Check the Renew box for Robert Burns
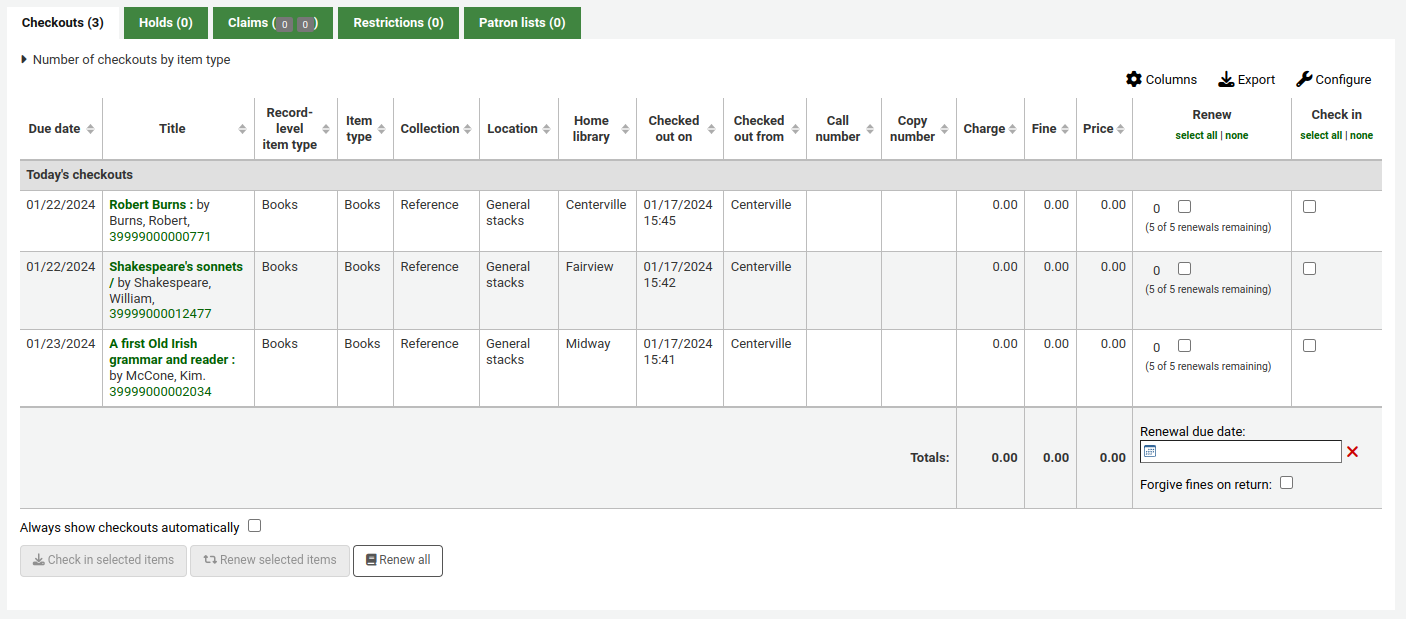This screenshot has width=1406, height=619. point(1184,205)
